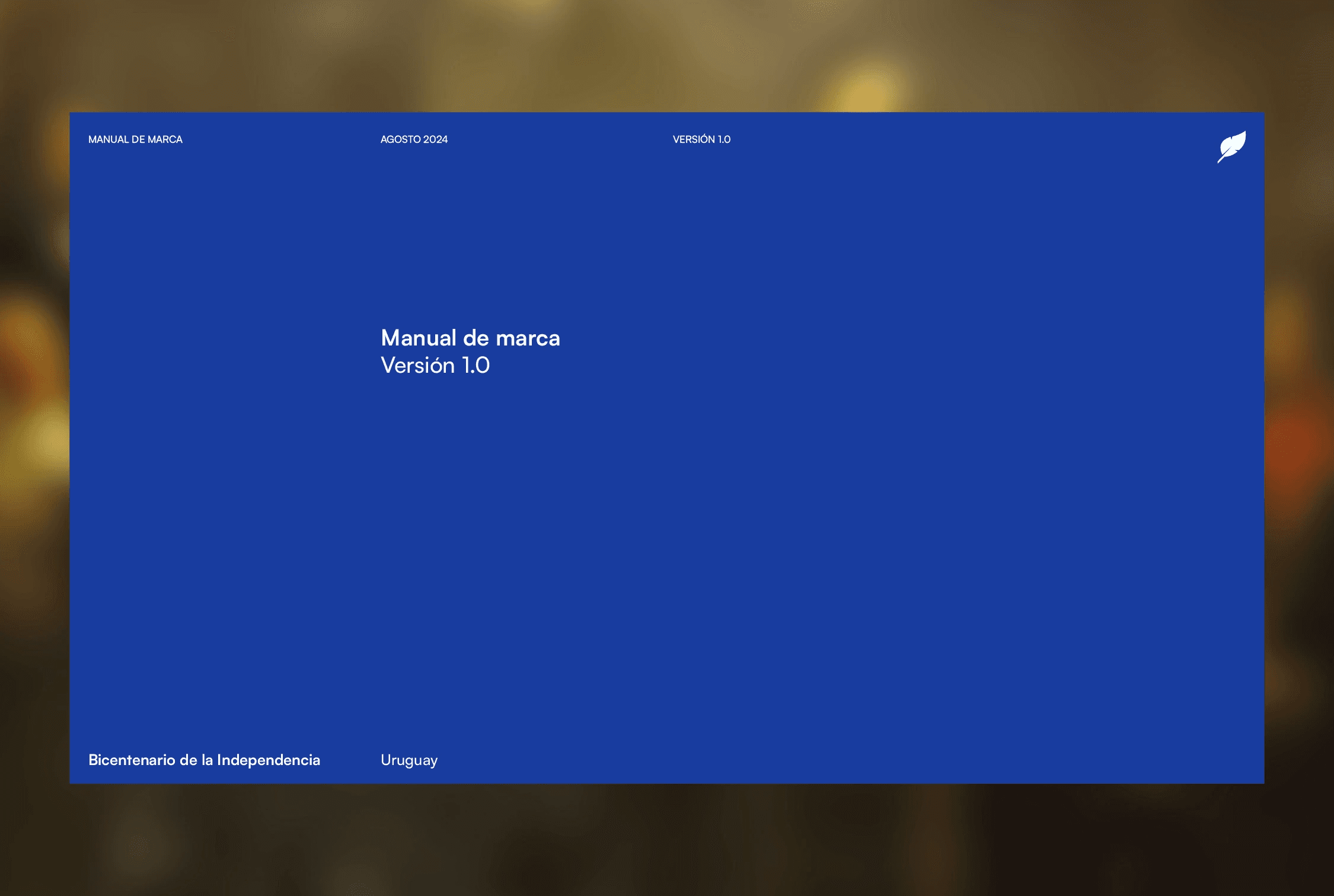The width and height of the screenshot is (1334, 896).
Task: Click the large 'Versión 1.0' subtitle
Action: click(435, 365)
